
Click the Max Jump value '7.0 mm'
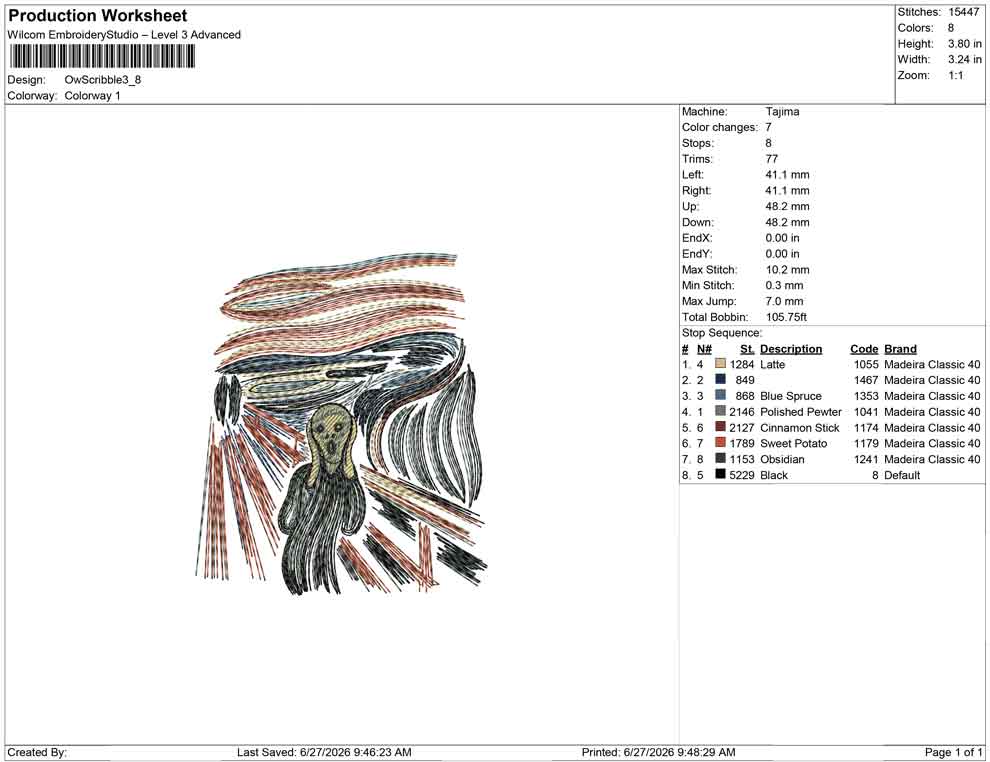point(784,301)
